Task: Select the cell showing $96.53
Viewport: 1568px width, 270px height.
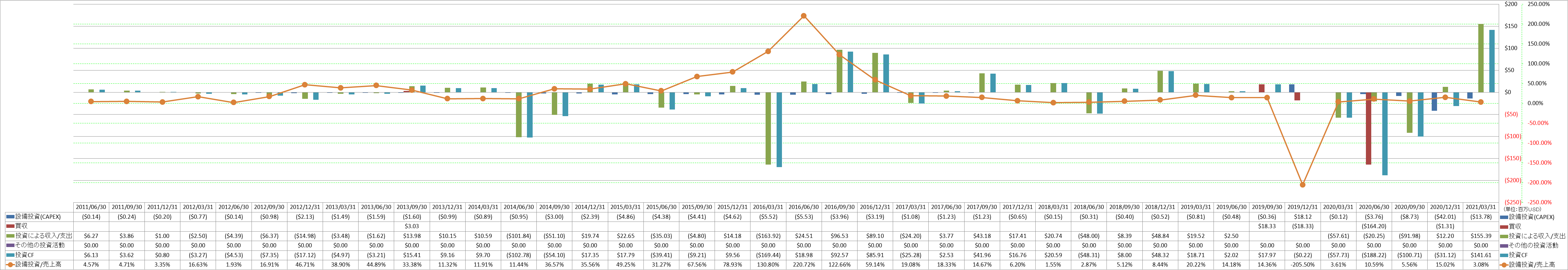Action: pyautogui.click(x=839, y=236)
